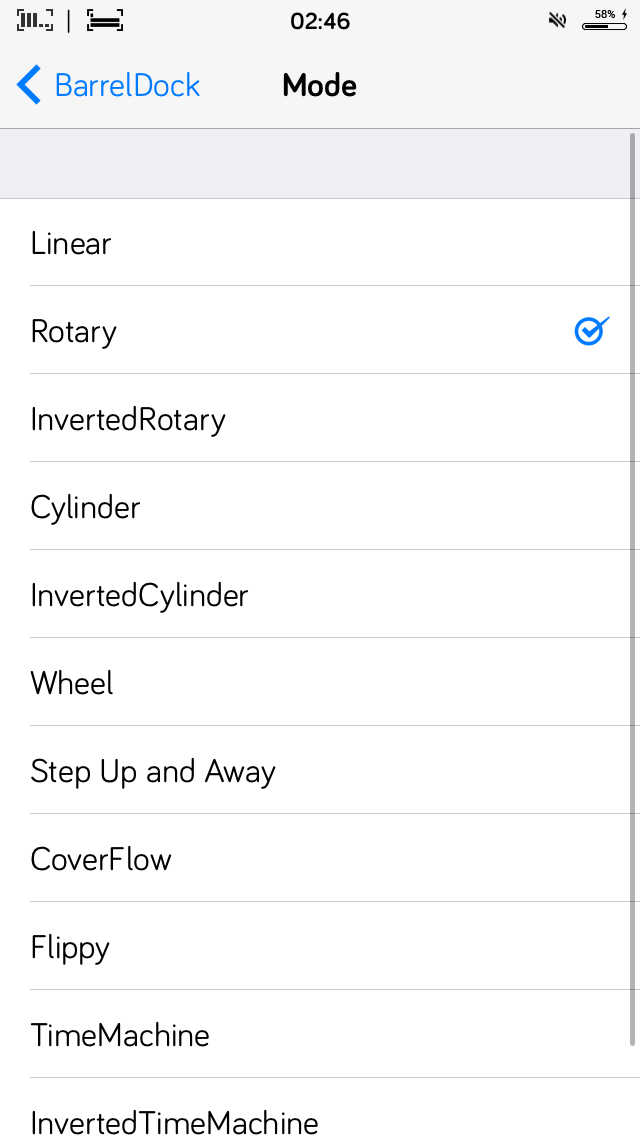Choose Step Up and Away mode
Screen dimensions: 640x1136
point(320,771)
